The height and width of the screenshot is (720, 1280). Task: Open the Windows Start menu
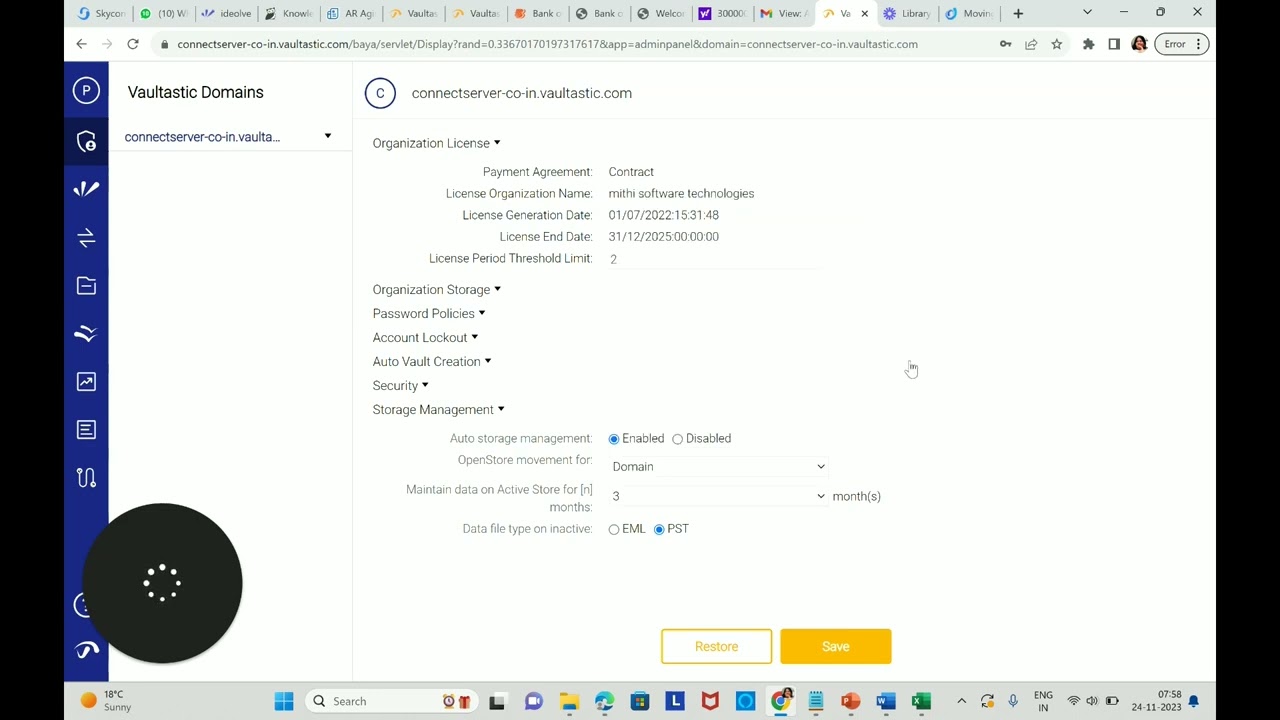click(x=284, y=701)
